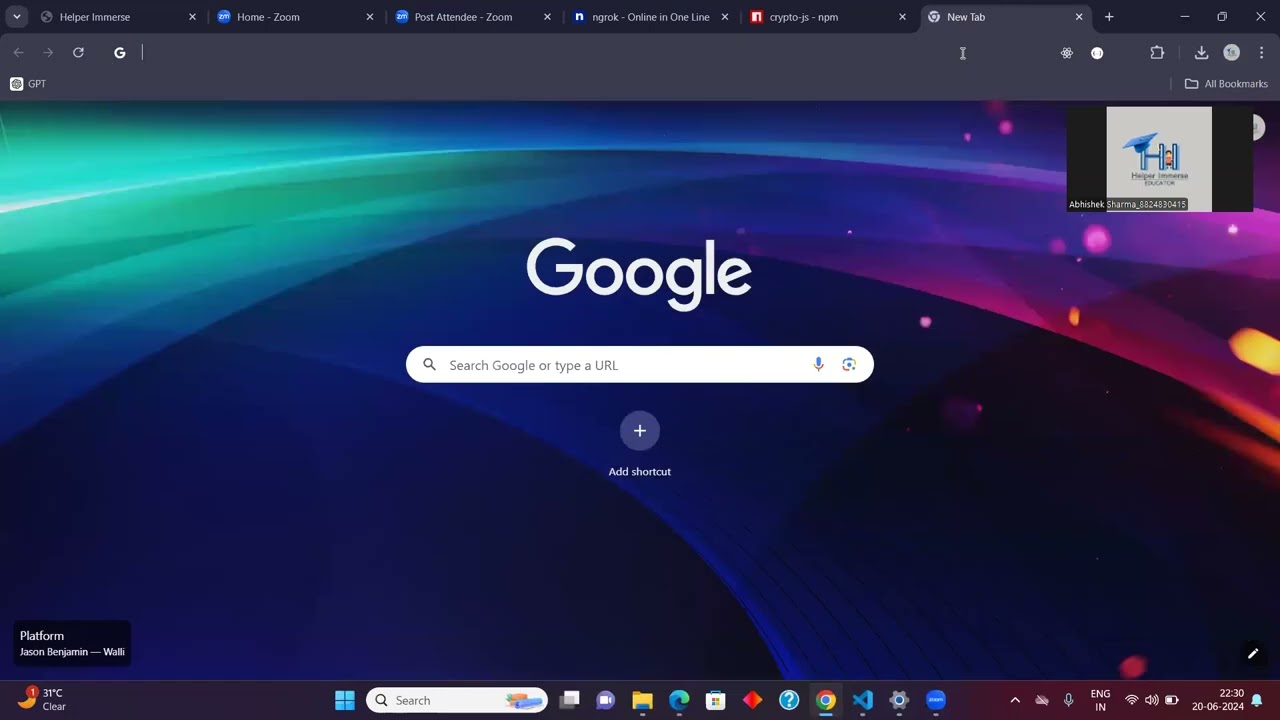Click the Abhishek Sharma Zoom video thumbnail

(1159, 160)
